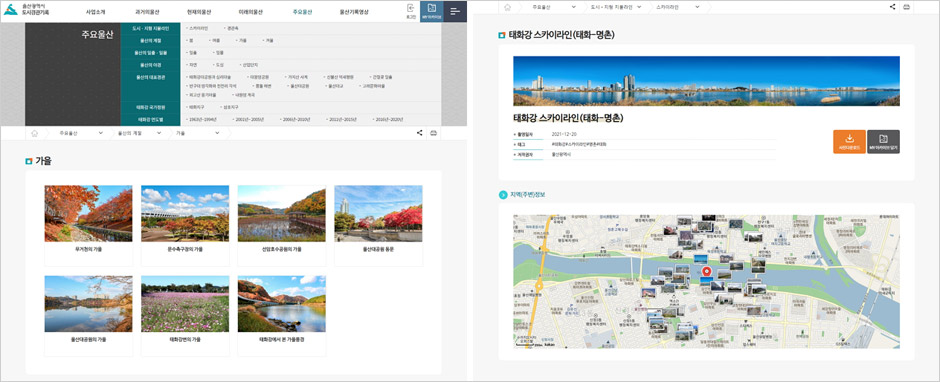The width and height of the screenshot is (940, 382).
Task: Select the 울산의 일출·일몰 submenu category
Action: 142,53
